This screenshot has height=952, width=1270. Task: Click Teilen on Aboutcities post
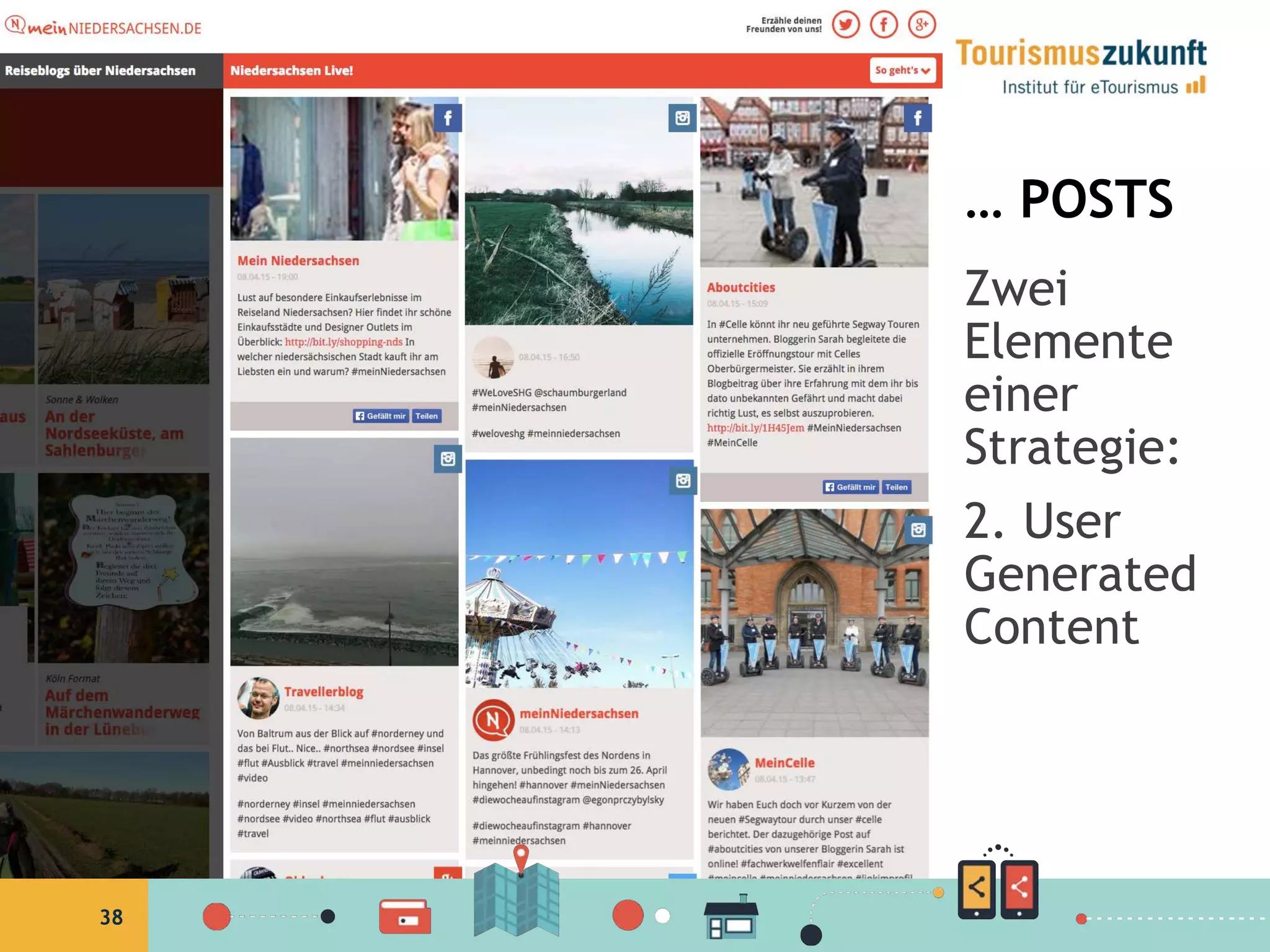click(897, 487)
